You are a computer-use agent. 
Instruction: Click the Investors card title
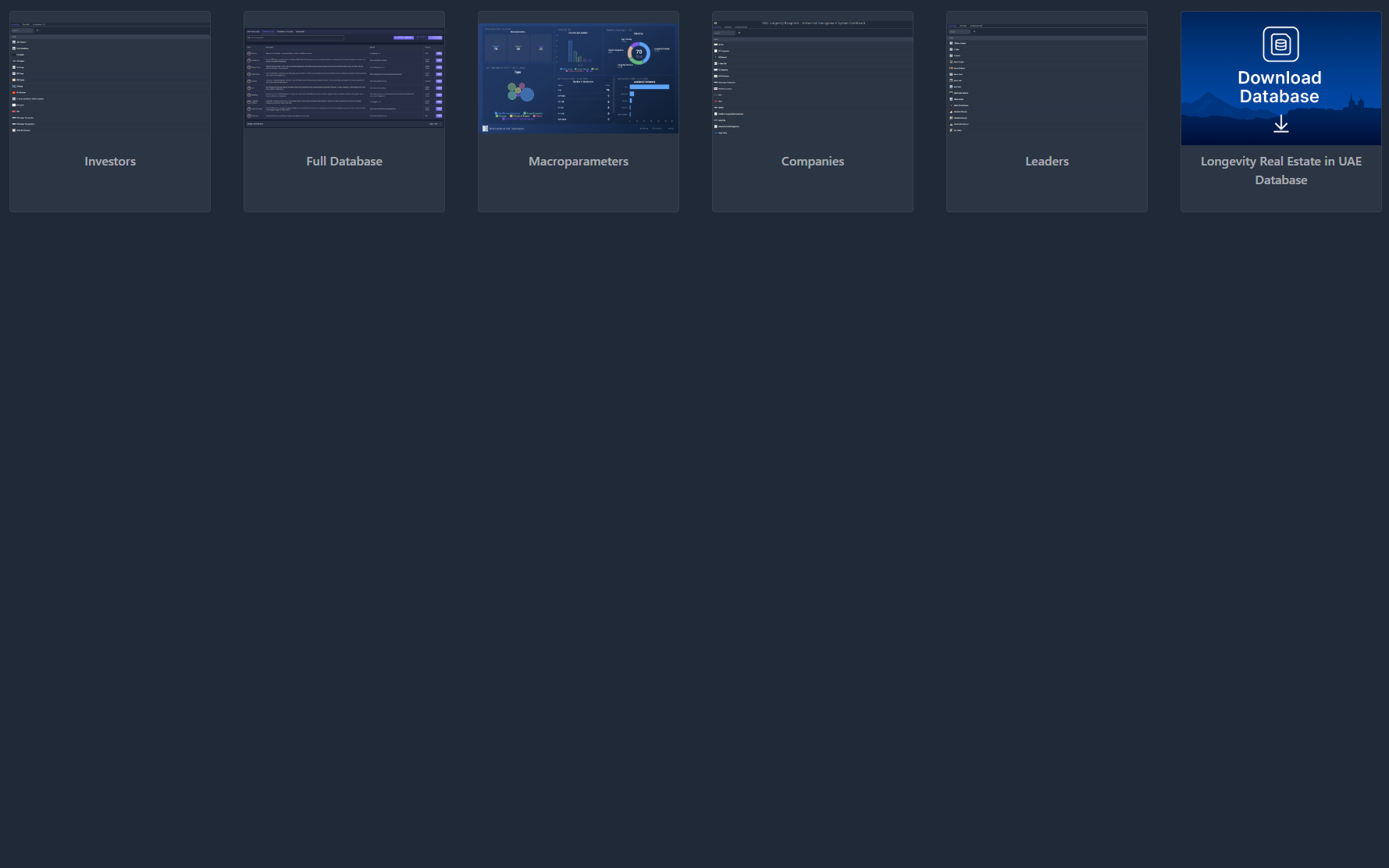110,162
